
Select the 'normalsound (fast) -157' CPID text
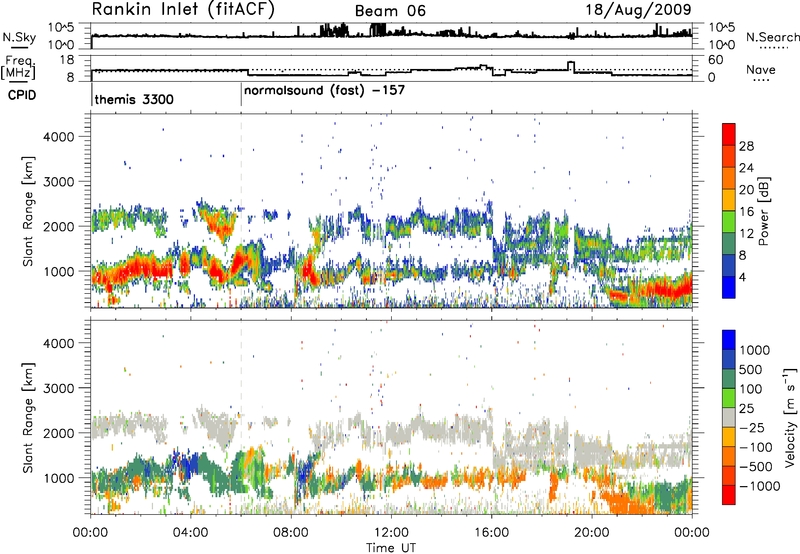pos(324,91)
